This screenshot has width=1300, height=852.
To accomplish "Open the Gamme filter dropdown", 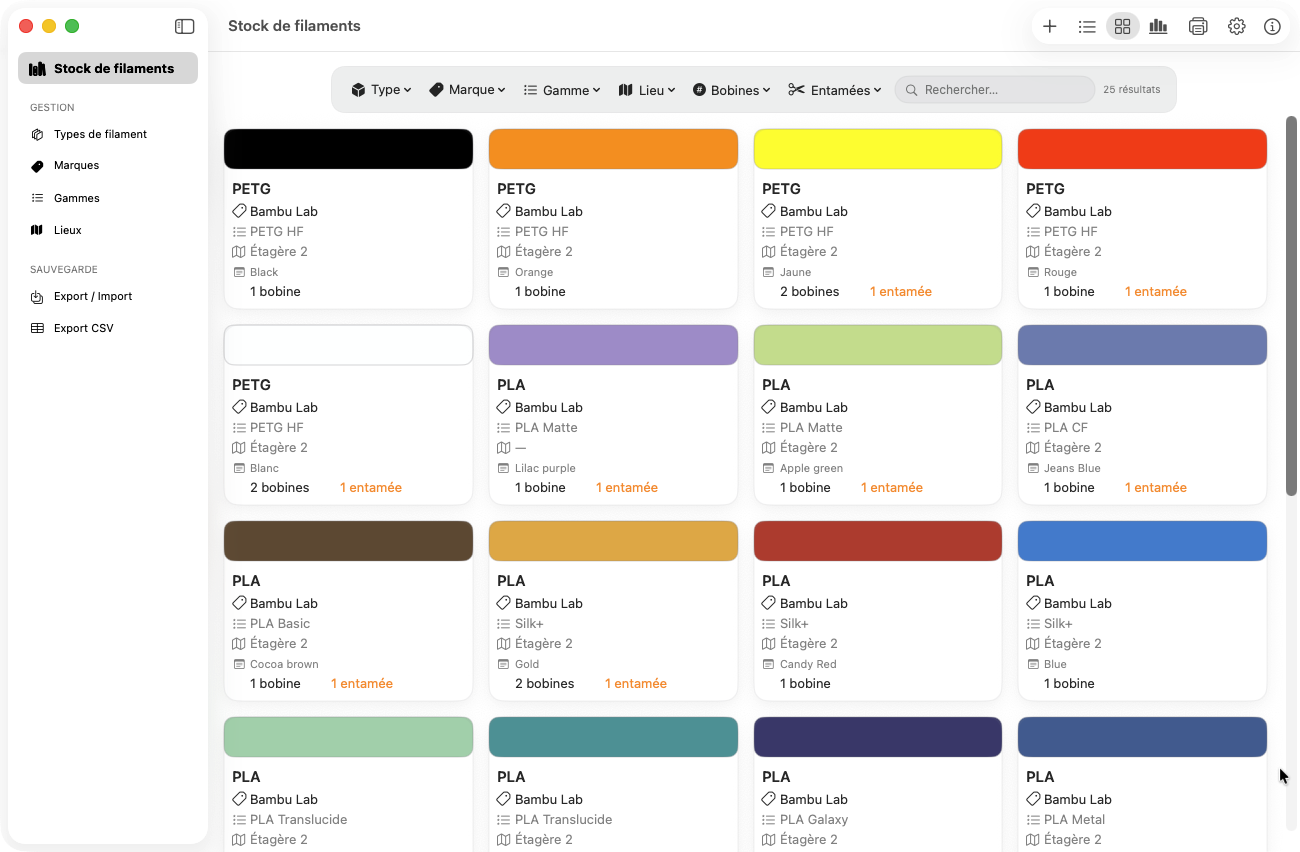I will pyautogui.click(x=562, y=90).
